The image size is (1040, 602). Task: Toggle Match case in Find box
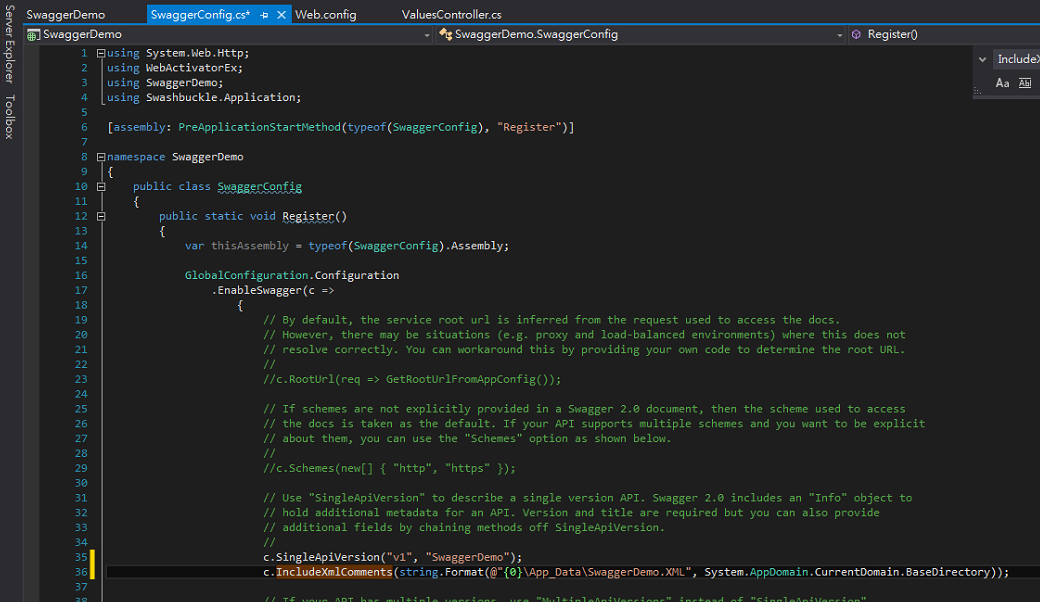1002,83
